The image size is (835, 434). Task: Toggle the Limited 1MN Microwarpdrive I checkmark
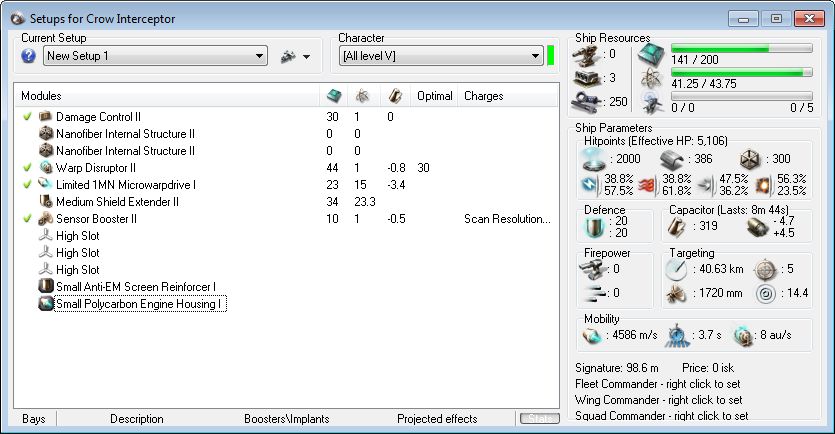point(27,185)
